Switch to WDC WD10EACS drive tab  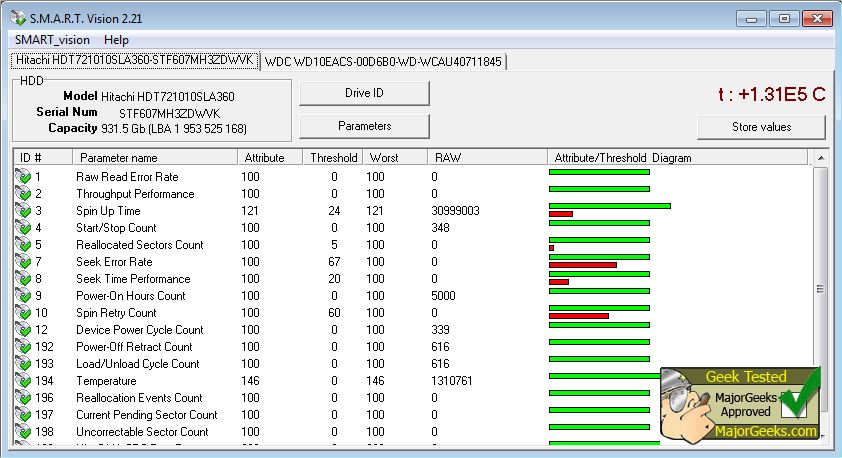pos(383,62)
